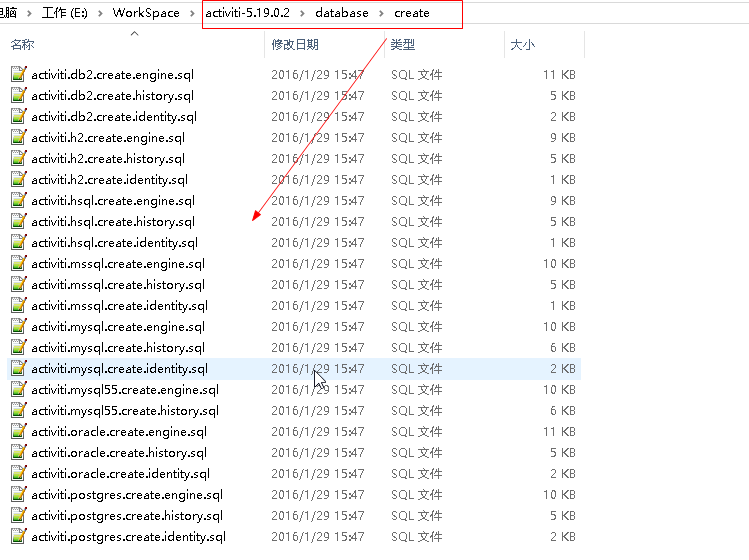Sort files by the 名称 column header
The width and height of the screenshot is (749, 560).
click(x=22, y=45)
